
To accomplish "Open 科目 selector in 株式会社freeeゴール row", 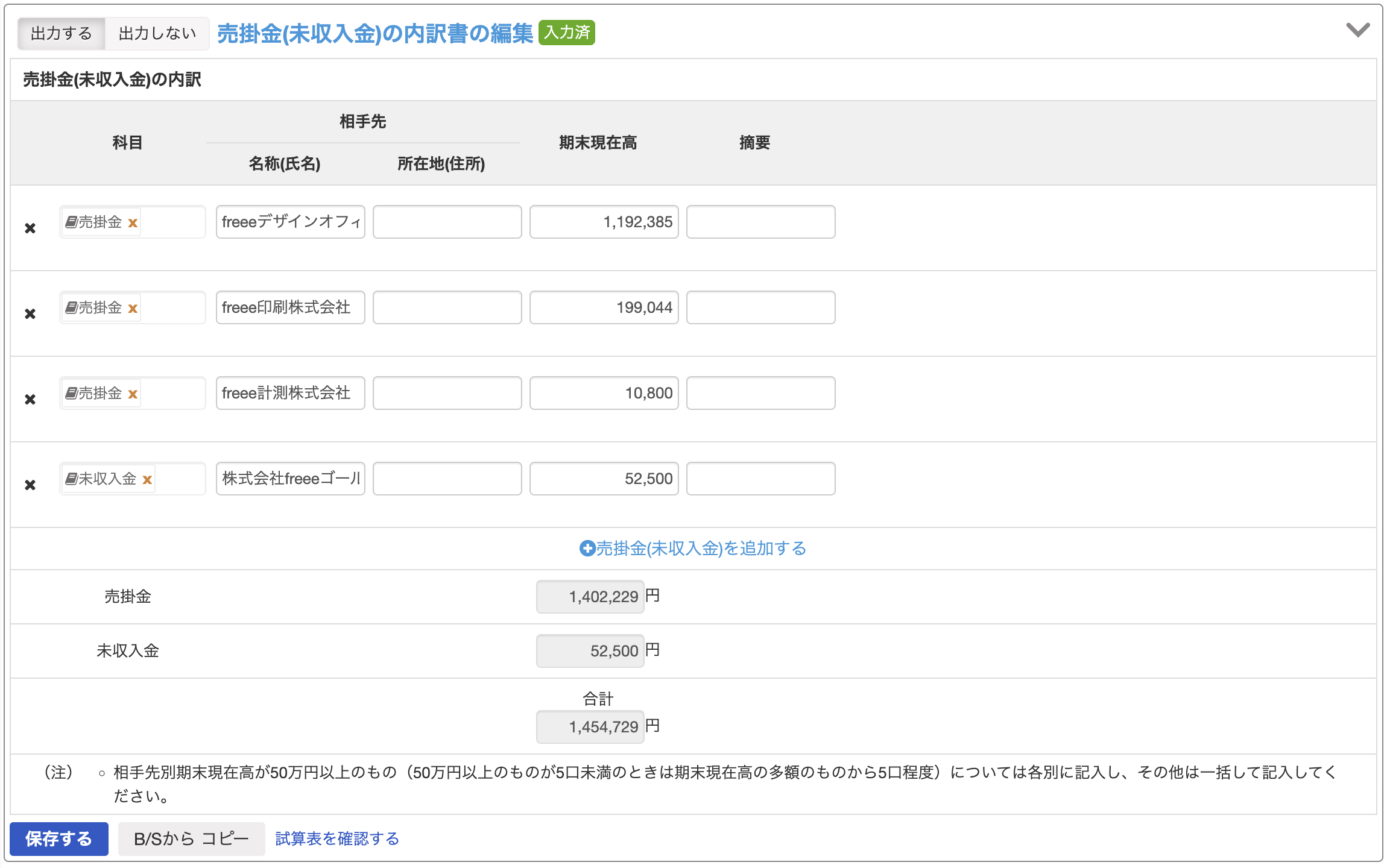I will pyautogui.click(x=133, y=479).
